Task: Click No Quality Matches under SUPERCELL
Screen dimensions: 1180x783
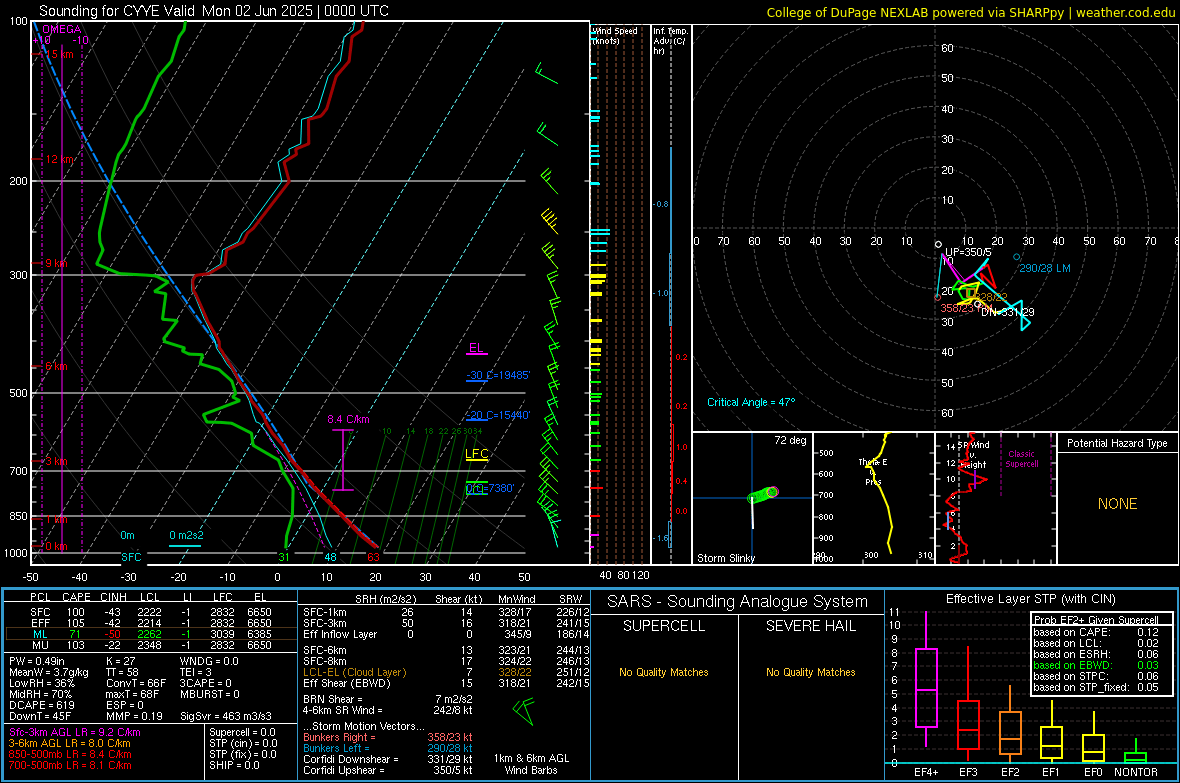Action: tap(664, 672)
